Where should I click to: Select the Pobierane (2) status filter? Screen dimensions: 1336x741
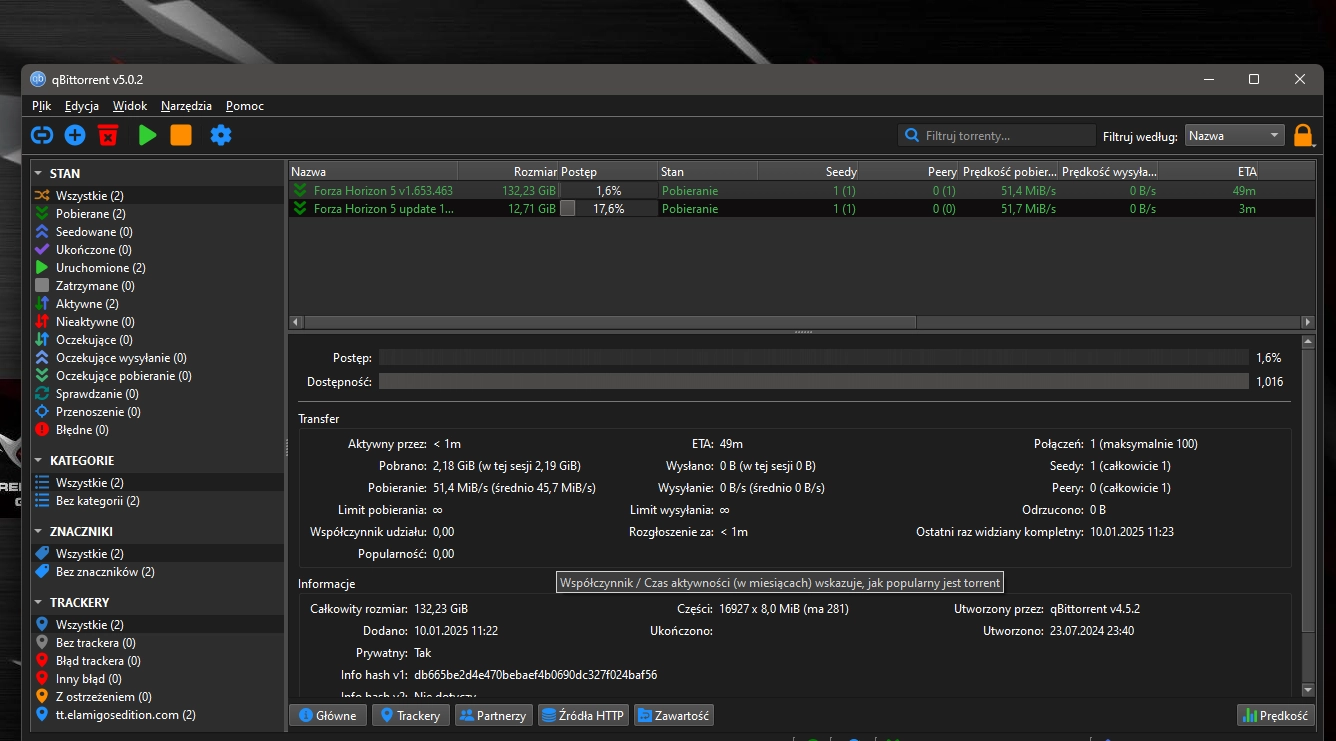[x=158, y=214]
